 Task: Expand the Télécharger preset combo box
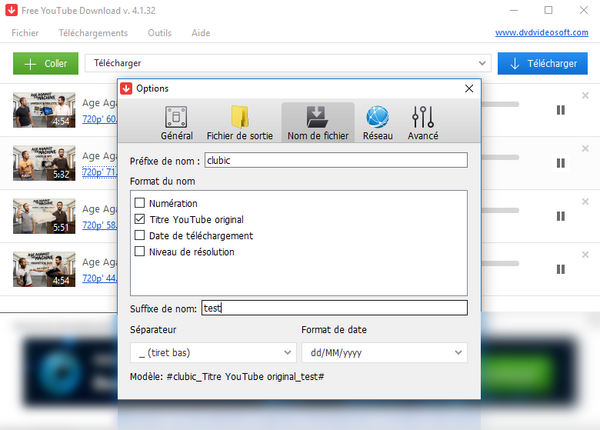tap(287, 63)
